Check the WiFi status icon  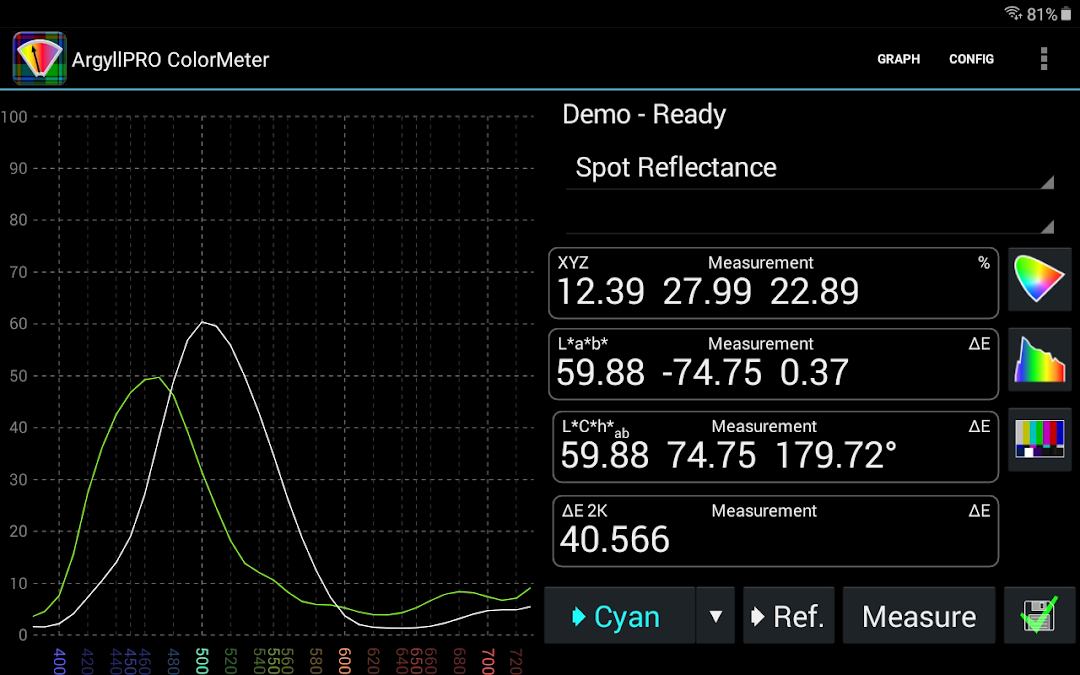click(x=1013, y=13)
